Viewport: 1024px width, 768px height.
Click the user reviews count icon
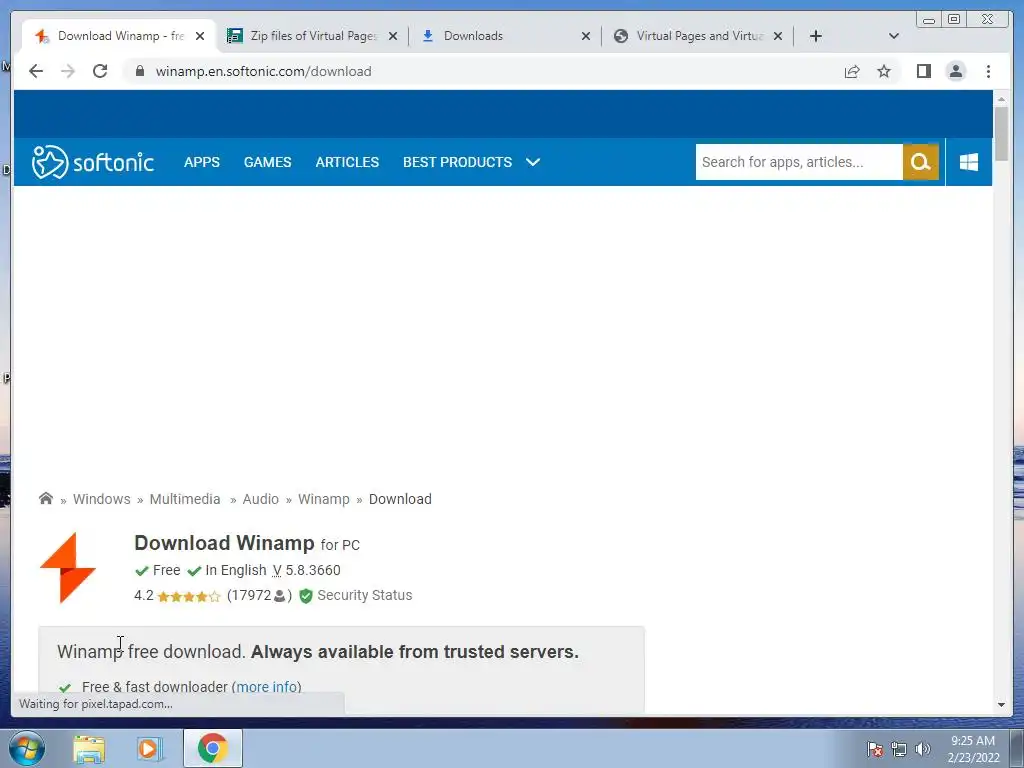point(280,596)
